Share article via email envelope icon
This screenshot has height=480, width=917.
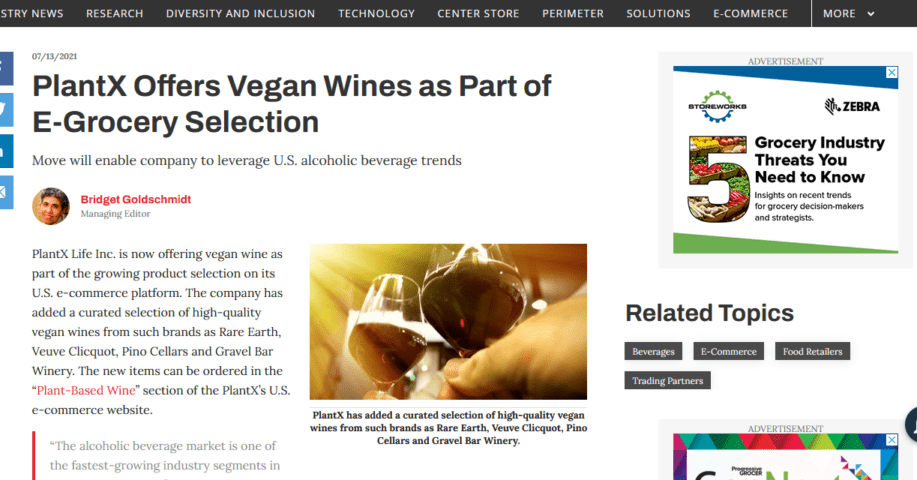coord(6,192)
